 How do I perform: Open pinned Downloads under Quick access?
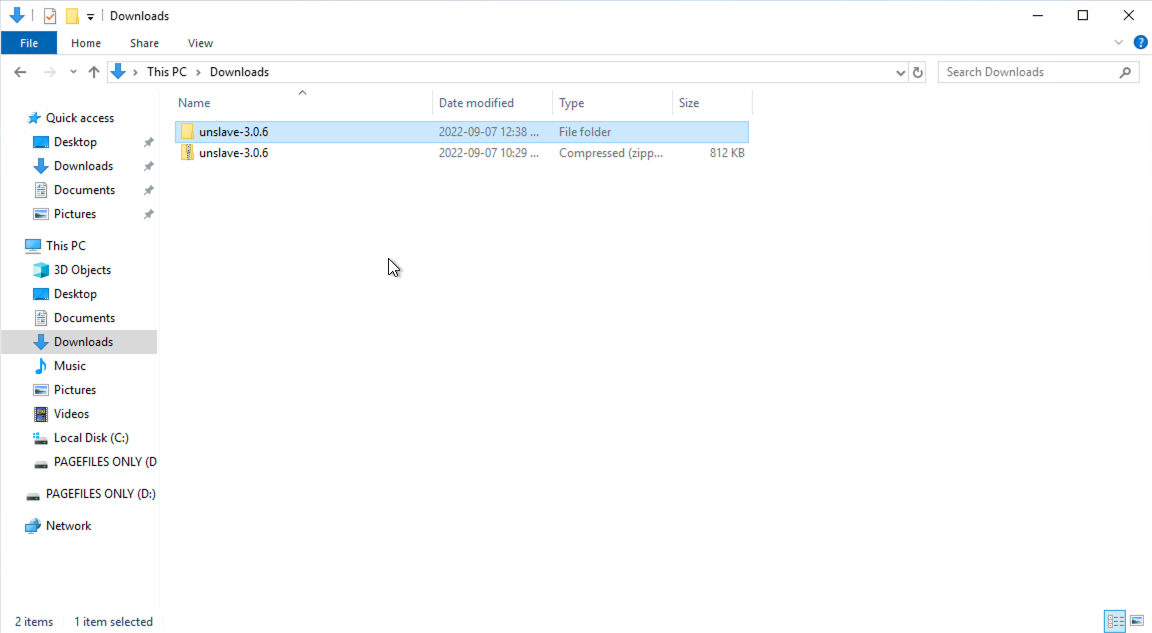click(83, 166)
